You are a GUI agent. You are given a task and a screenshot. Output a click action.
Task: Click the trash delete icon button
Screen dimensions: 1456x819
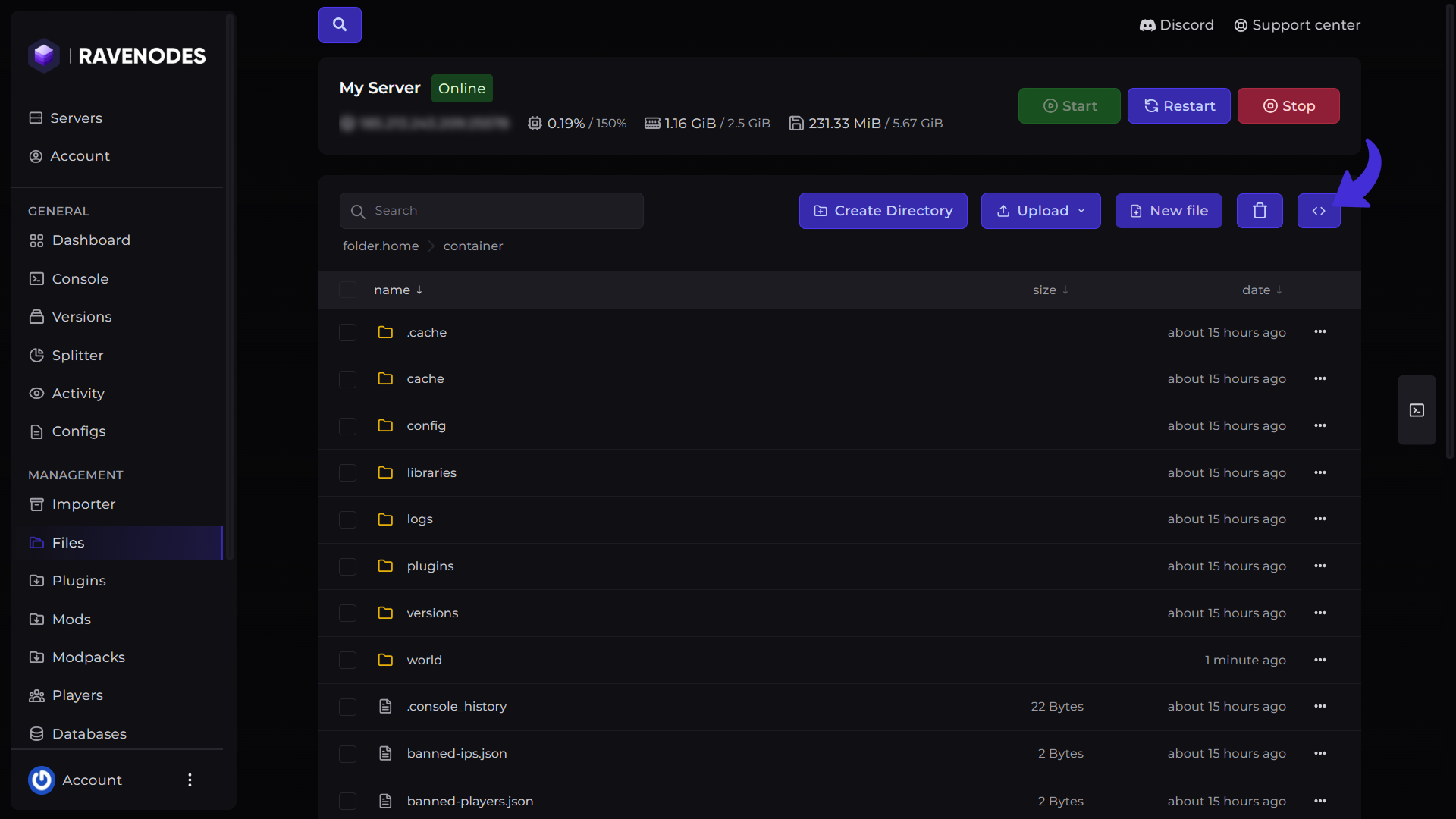(x=1260, y=211)
